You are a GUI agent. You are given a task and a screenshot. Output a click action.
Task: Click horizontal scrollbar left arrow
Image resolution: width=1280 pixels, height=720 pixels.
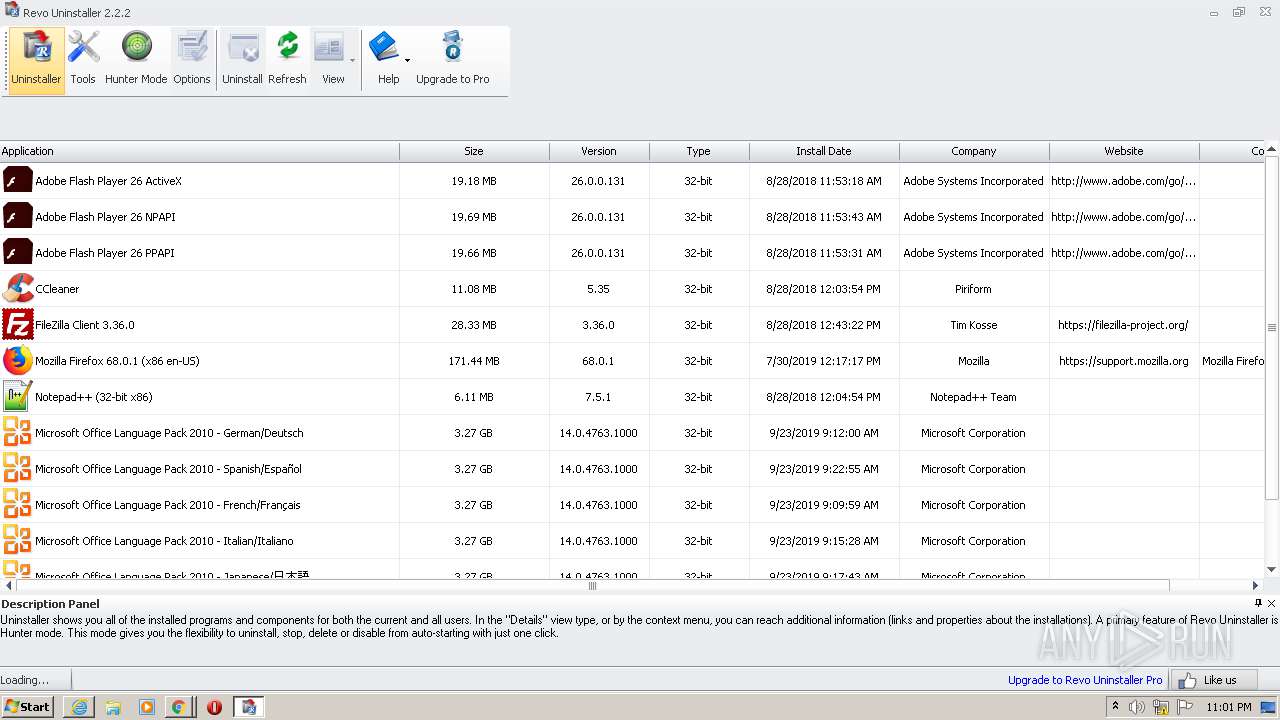[9, 586]
